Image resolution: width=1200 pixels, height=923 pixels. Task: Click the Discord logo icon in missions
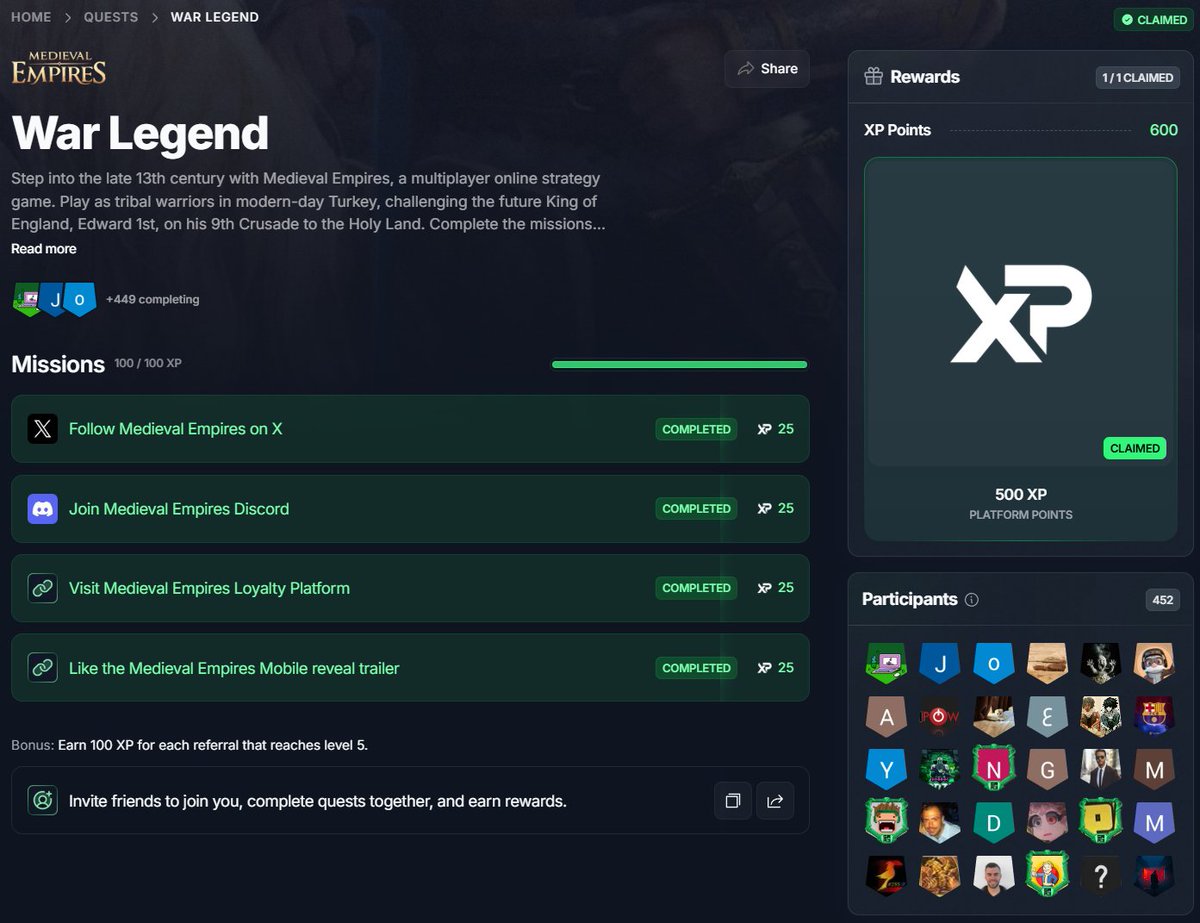click(42, 509)
